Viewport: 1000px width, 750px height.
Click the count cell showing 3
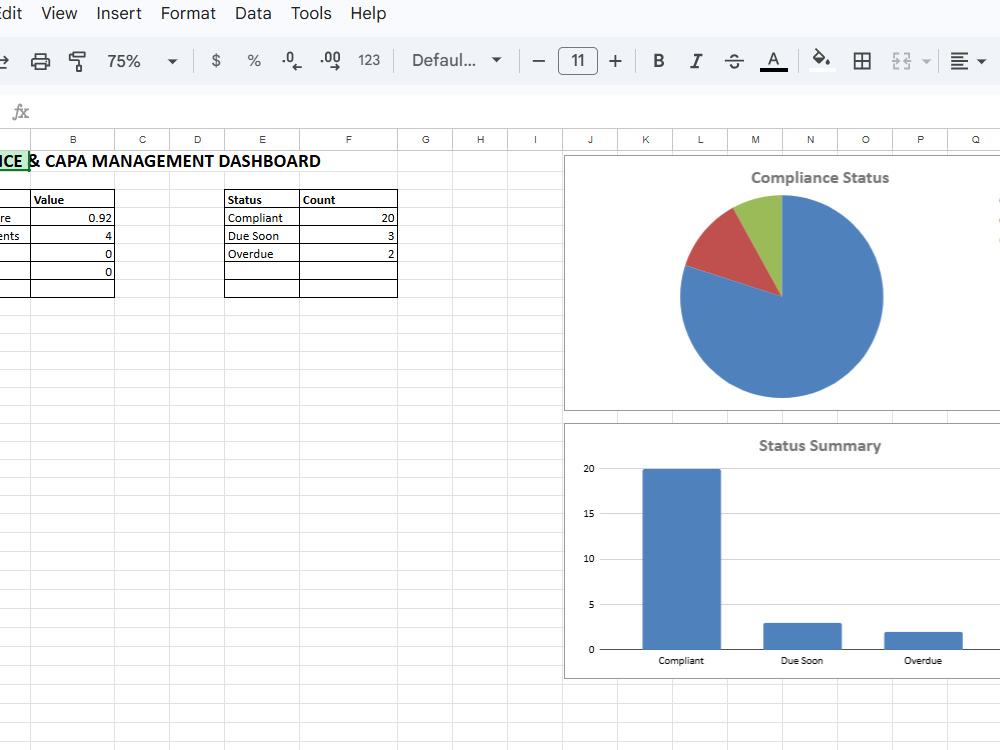(x=348, y=235)
